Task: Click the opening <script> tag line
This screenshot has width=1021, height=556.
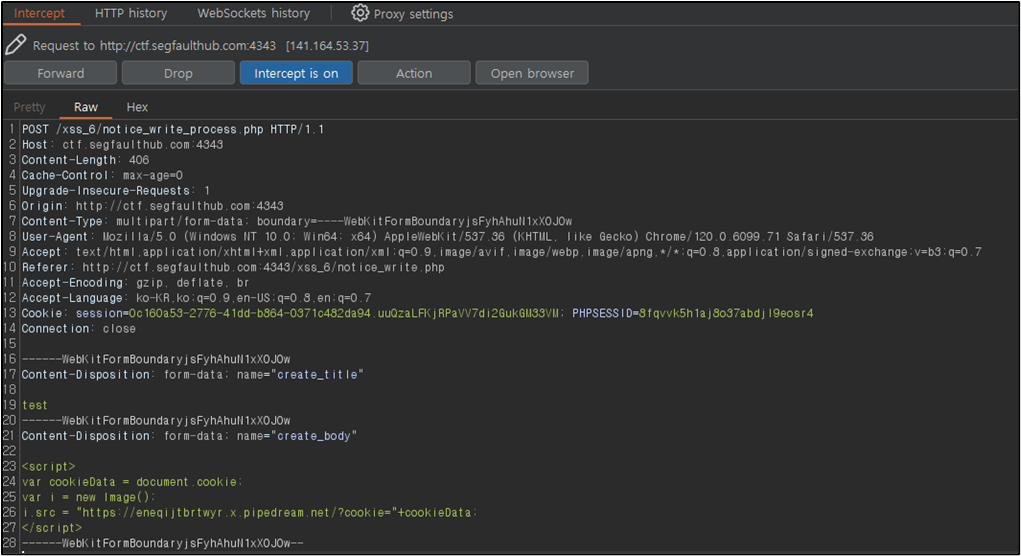Action: coord(49,466)
